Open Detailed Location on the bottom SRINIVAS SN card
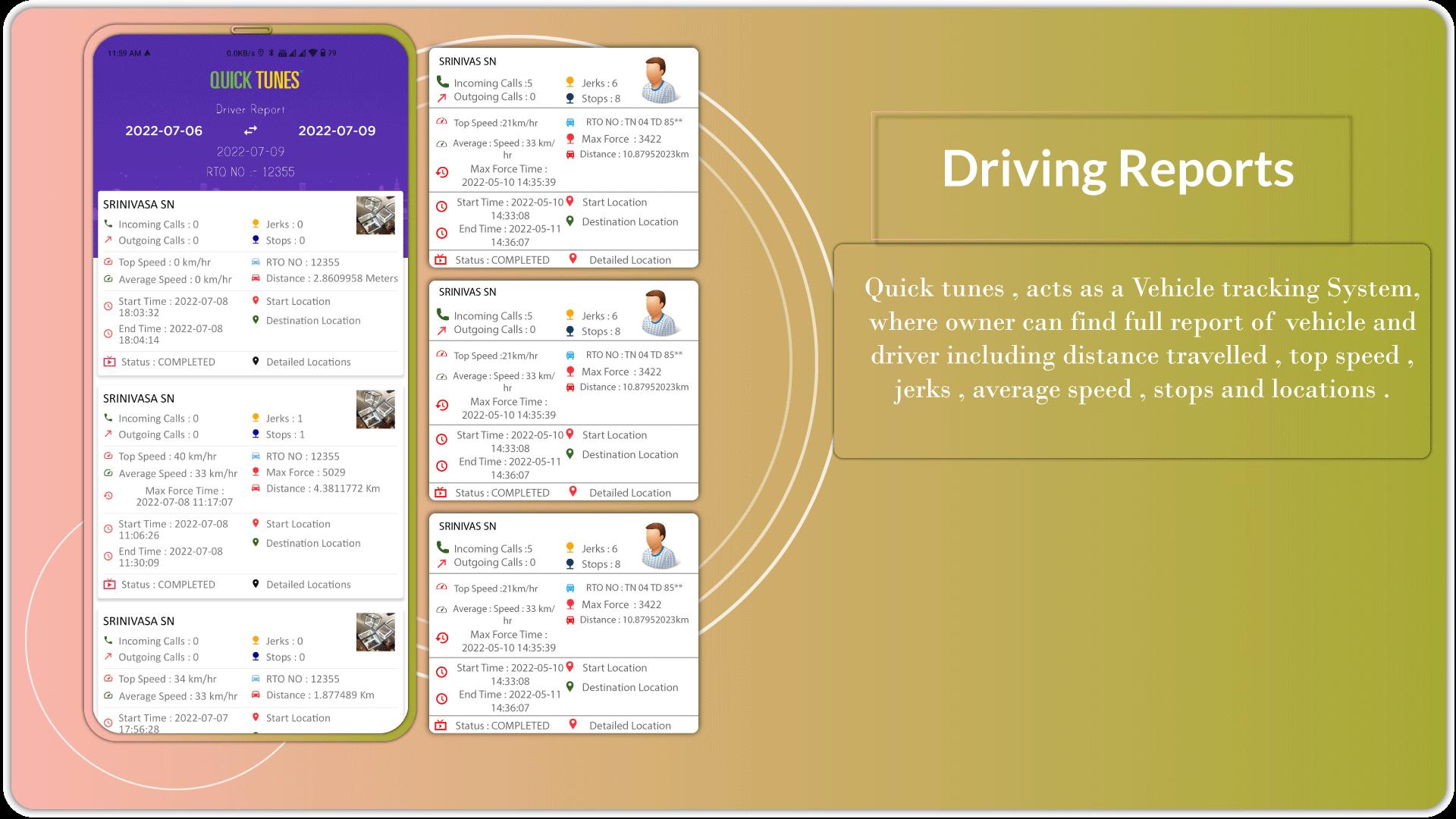 pos(630,726)
